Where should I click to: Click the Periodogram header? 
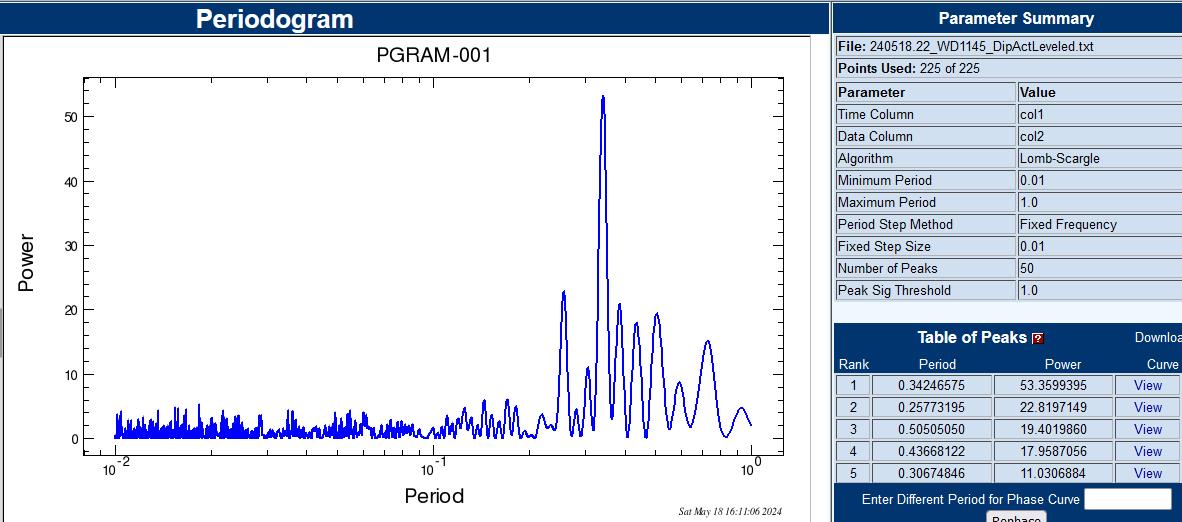pos(274,19)
